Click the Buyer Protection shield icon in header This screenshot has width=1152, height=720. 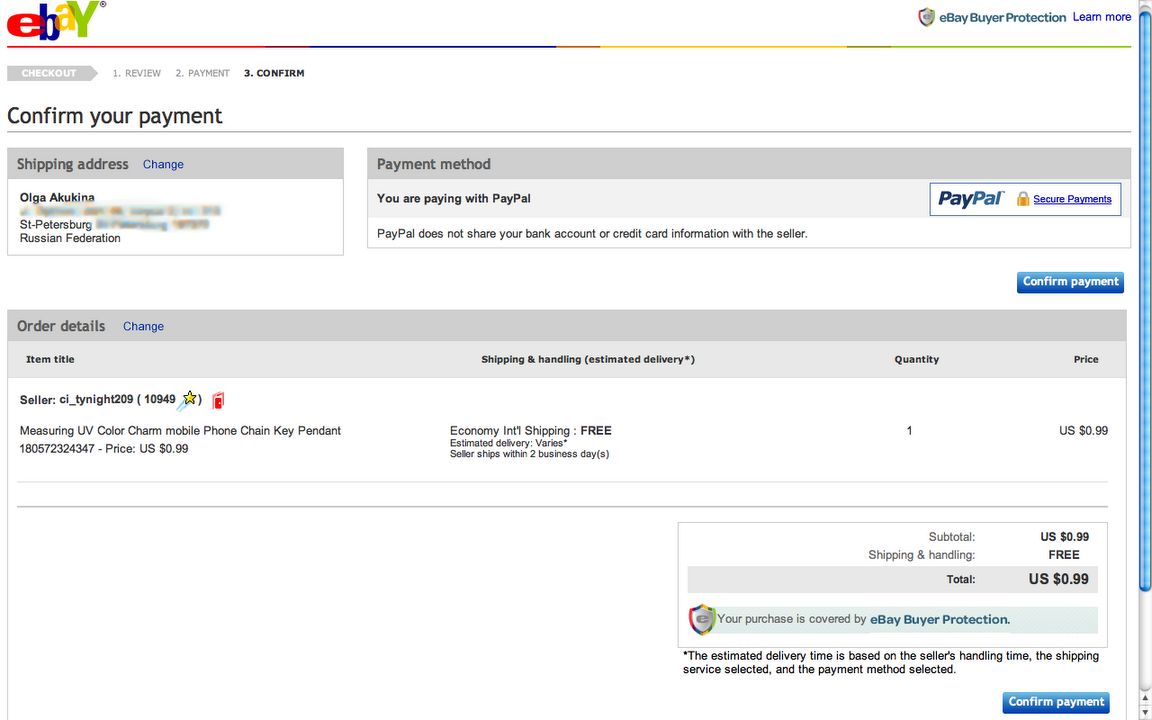(x=927, y=17)
